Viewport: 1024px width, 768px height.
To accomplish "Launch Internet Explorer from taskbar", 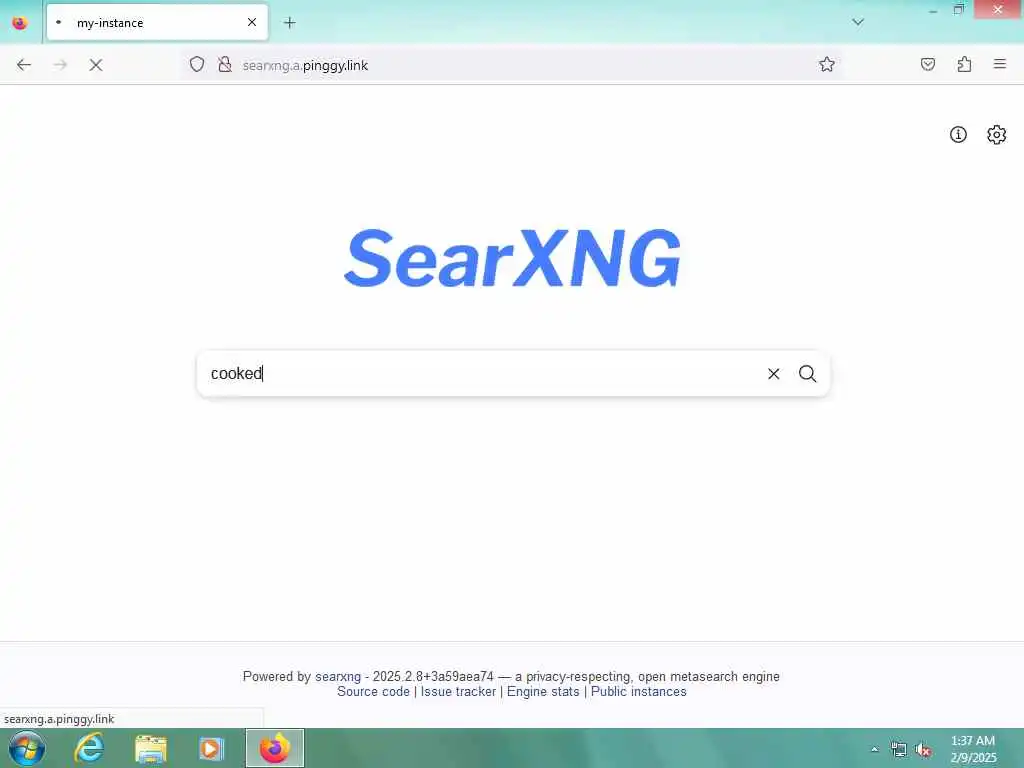I will (89, 748).
